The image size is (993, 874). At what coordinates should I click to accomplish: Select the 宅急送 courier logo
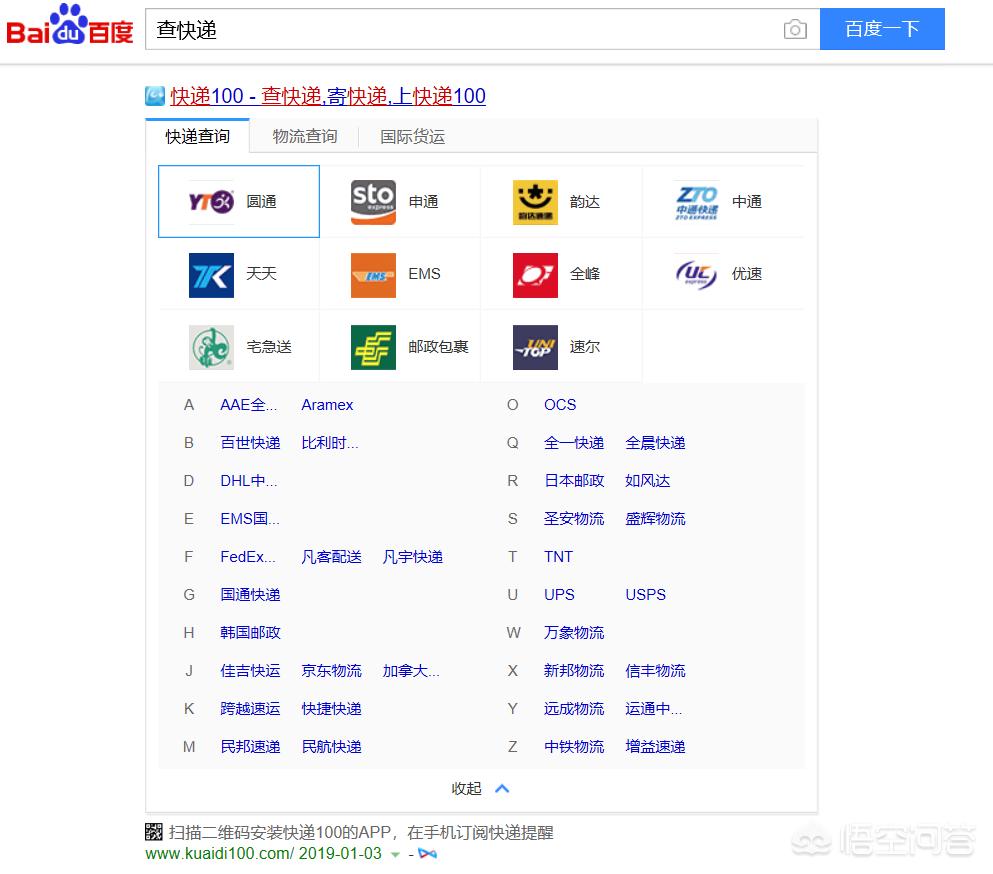tap(212, 347)
